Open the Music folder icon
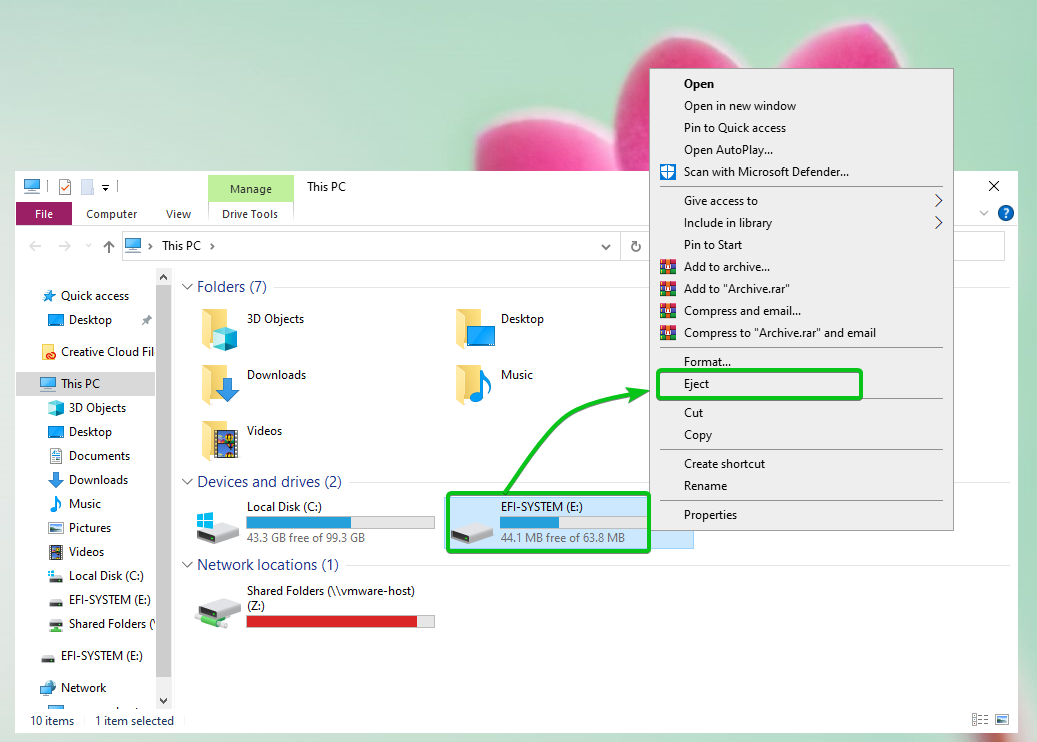 pyautogui.click(x=474, y=383)
